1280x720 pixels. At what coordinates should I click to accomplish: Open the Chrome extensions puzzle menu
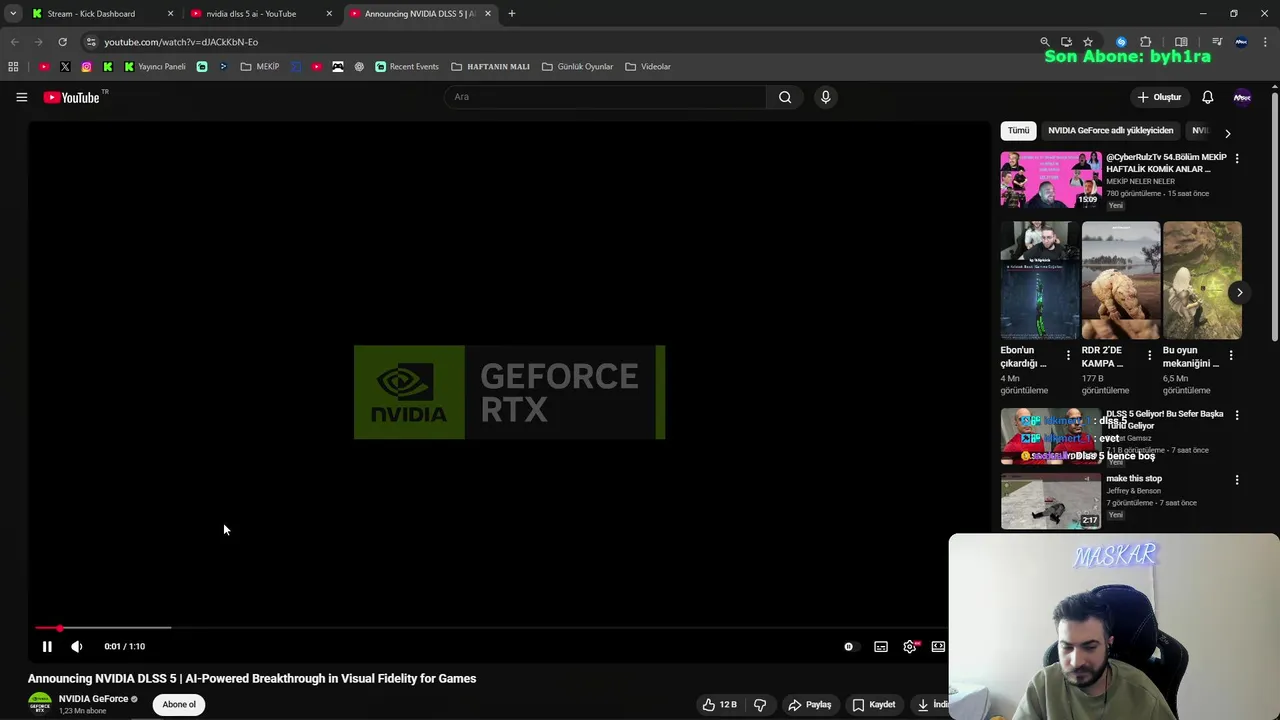pyautogui.click(x=1146, y=42)
